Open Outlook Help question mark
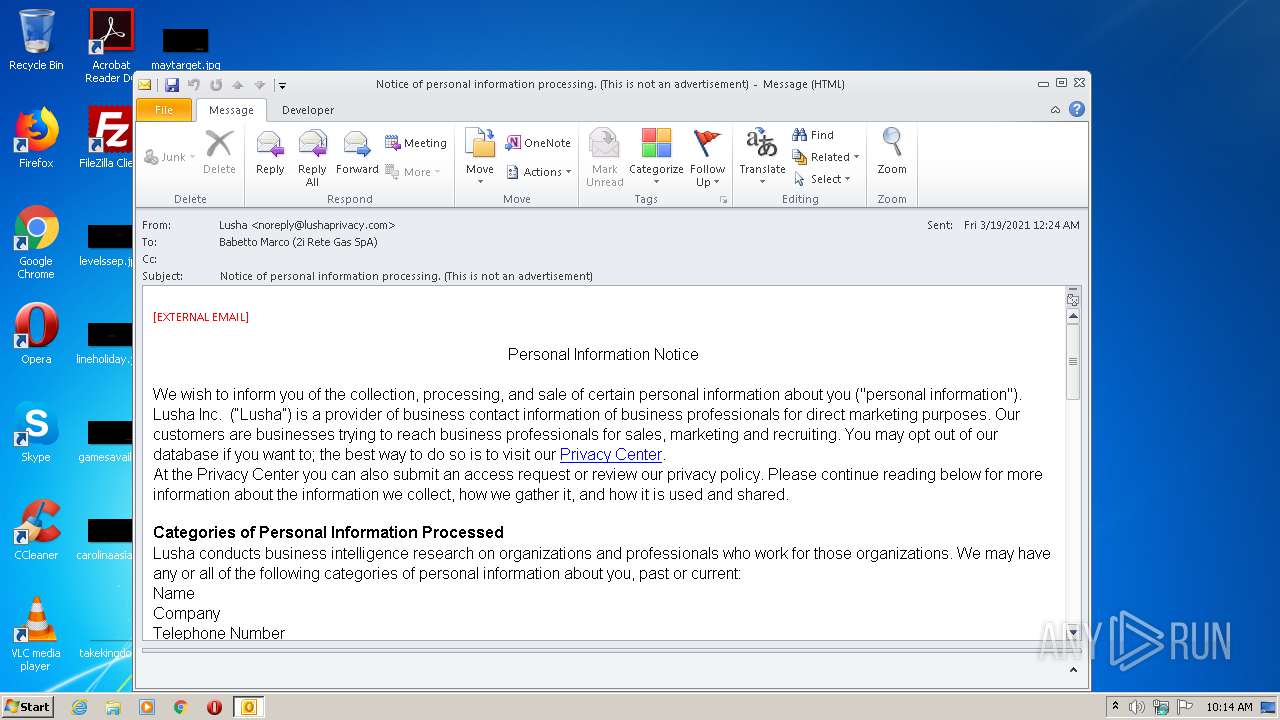This screenshot has height=720, width=1280. coord(1077,109)
